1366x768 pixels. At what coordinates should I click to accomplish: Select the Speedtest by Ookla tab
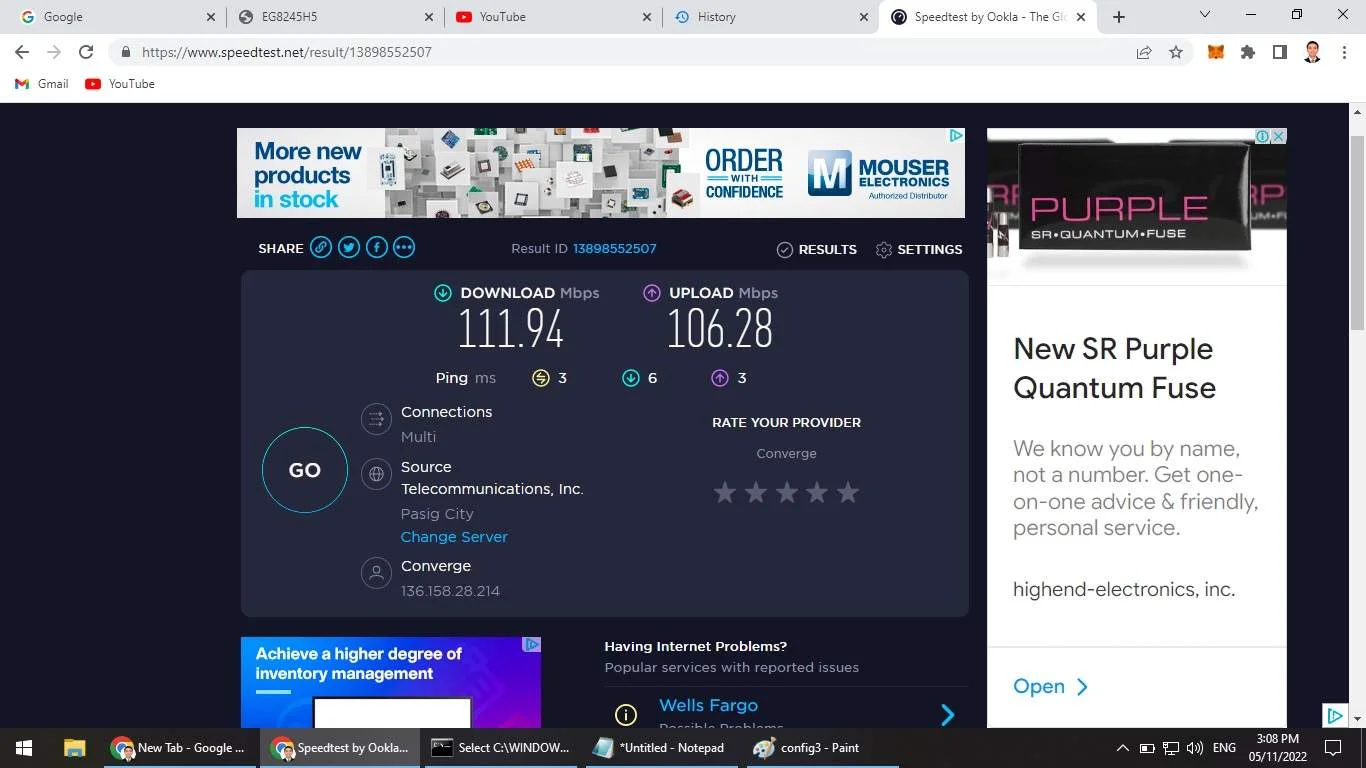(x=990, y=17)
